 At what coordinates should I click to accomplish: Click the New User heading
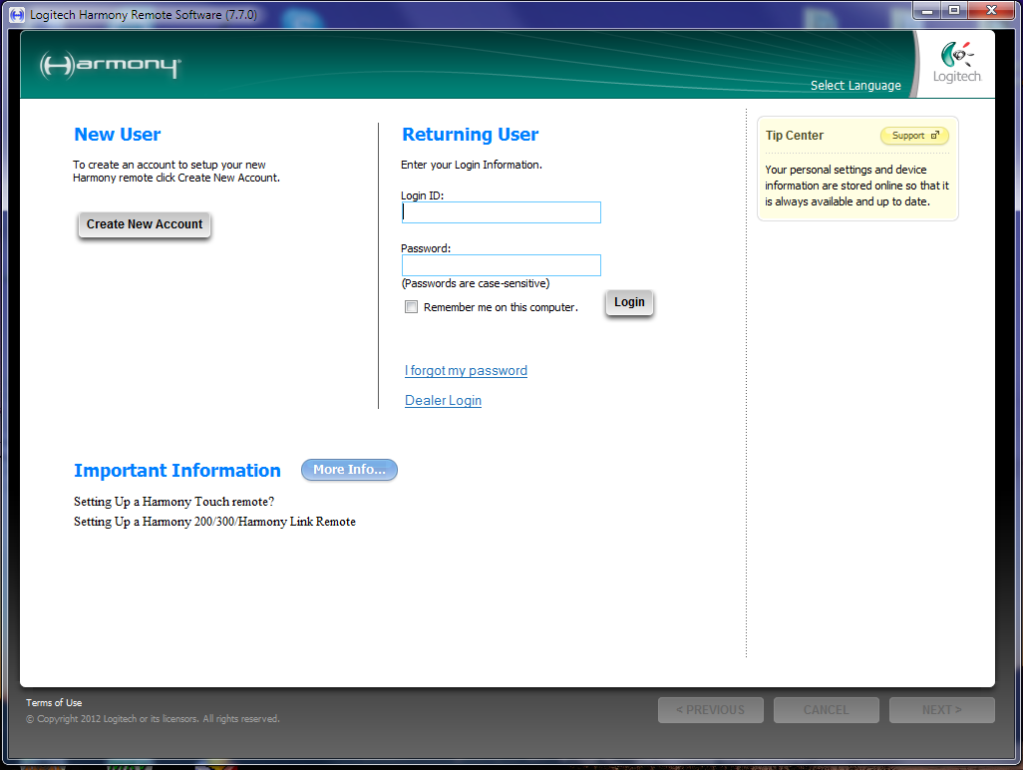coord(117,134)
